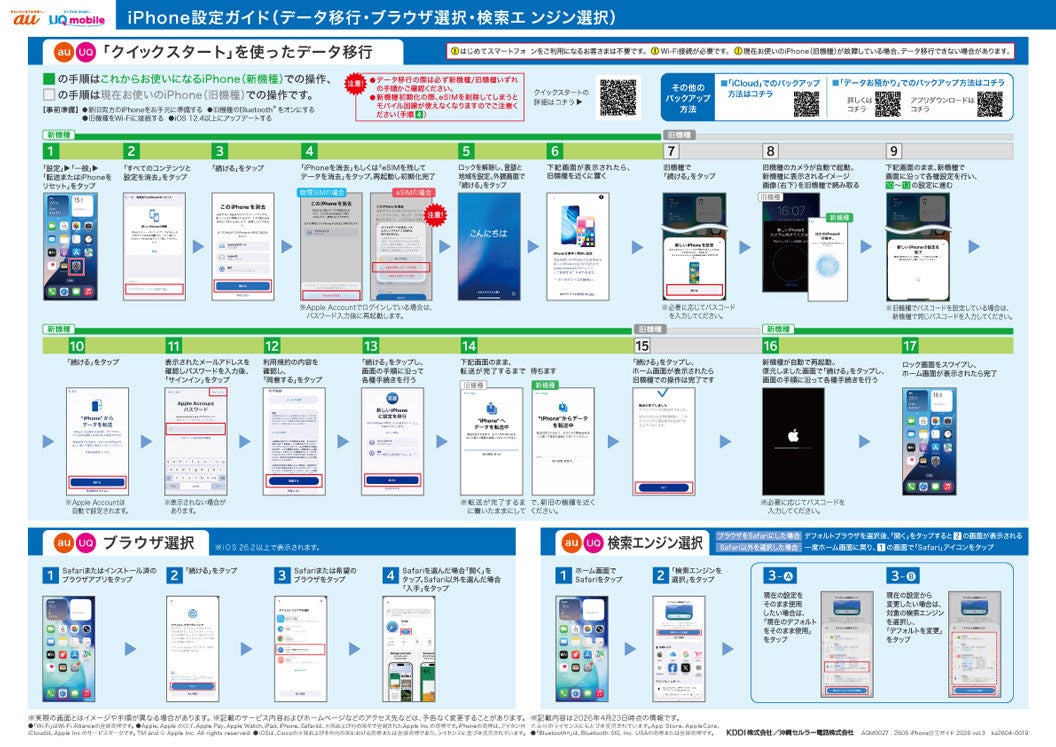1056x747 pixels.
Task: Click the App Store screenshot in browser step 4
Action: click(x=409, y=649)
